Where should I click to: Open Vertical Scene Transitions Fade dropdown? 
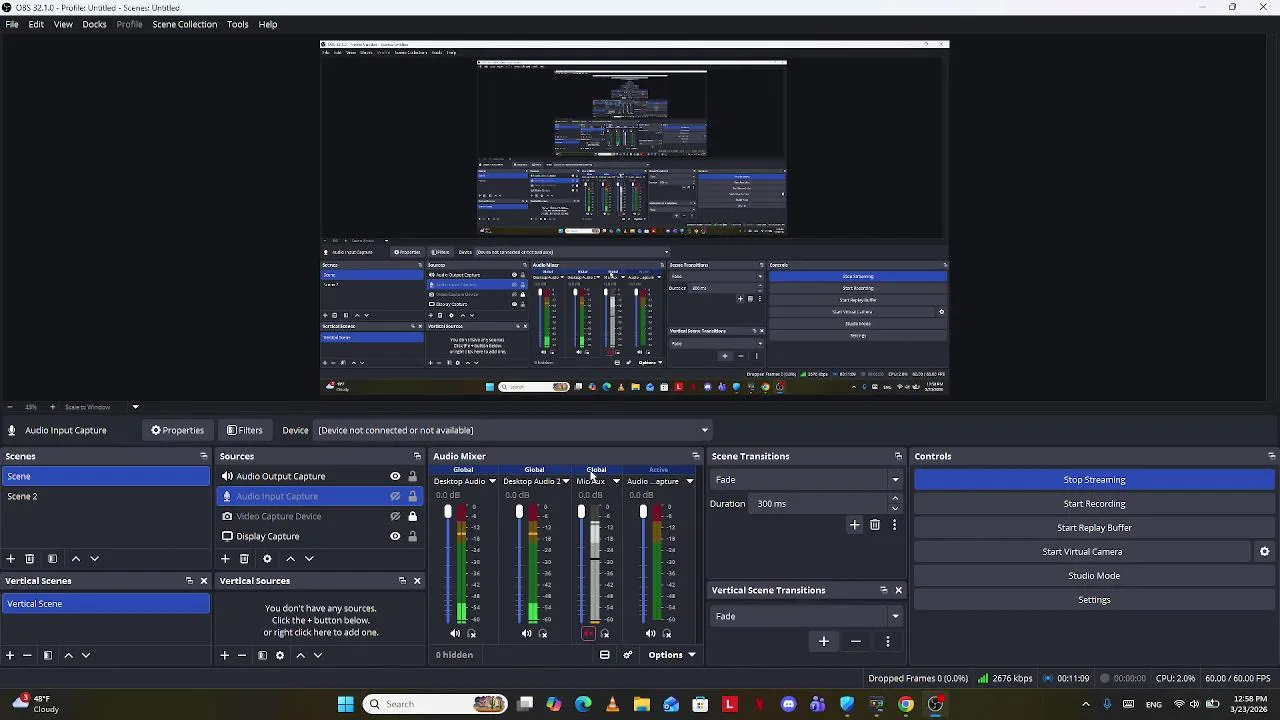tap(806, 617)
